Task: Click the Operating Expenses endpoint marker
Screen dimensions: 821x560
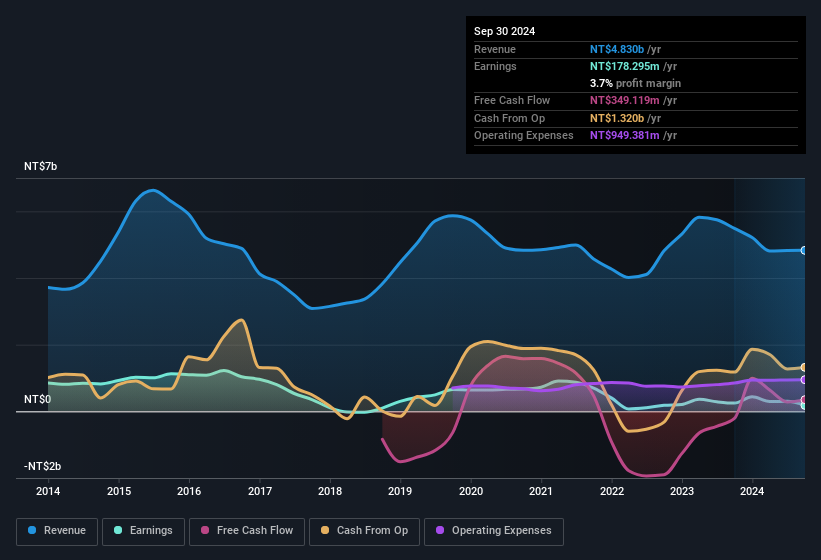Action: tap(804, 380)
